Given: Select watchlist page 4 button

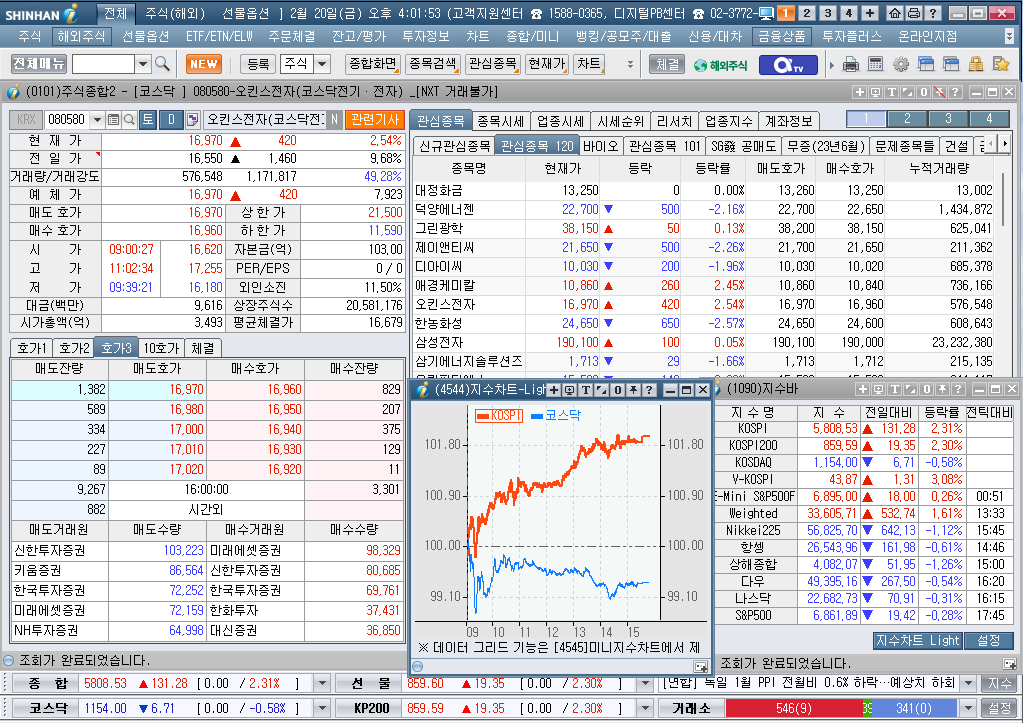Looking at the screenshot, I should coord(989,119).
